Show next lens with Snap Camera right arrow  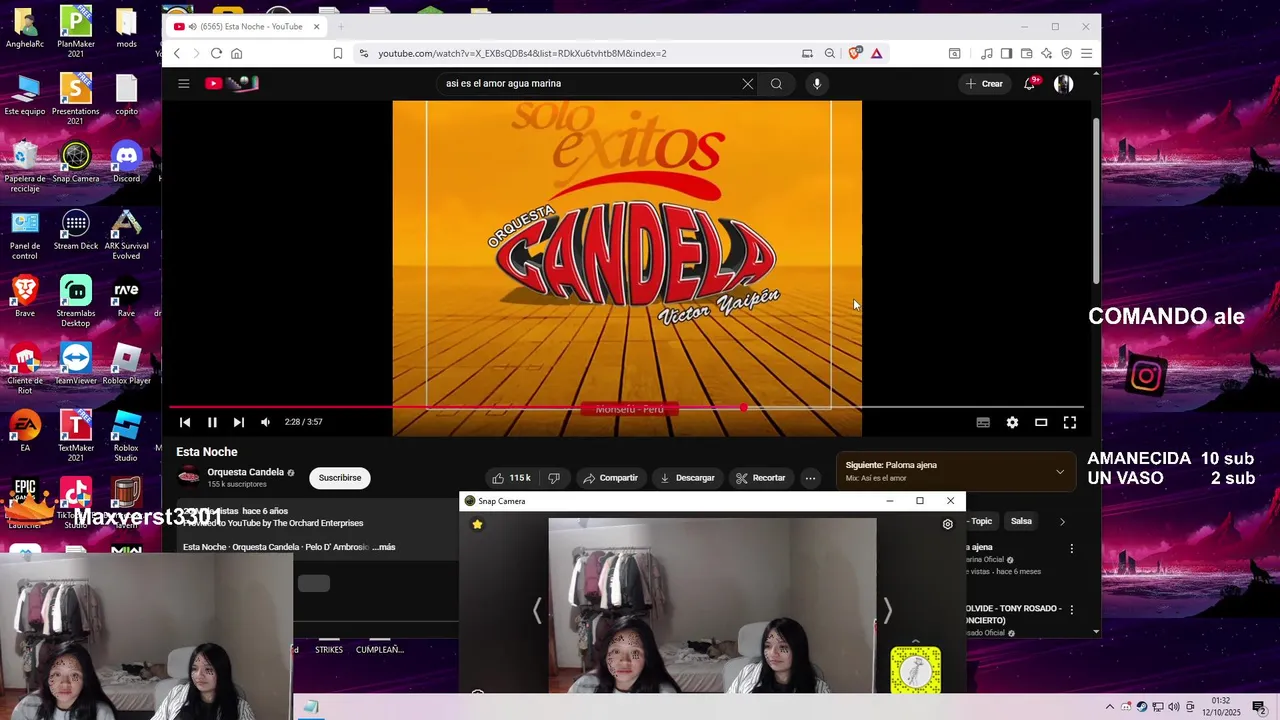click(887, 610)
